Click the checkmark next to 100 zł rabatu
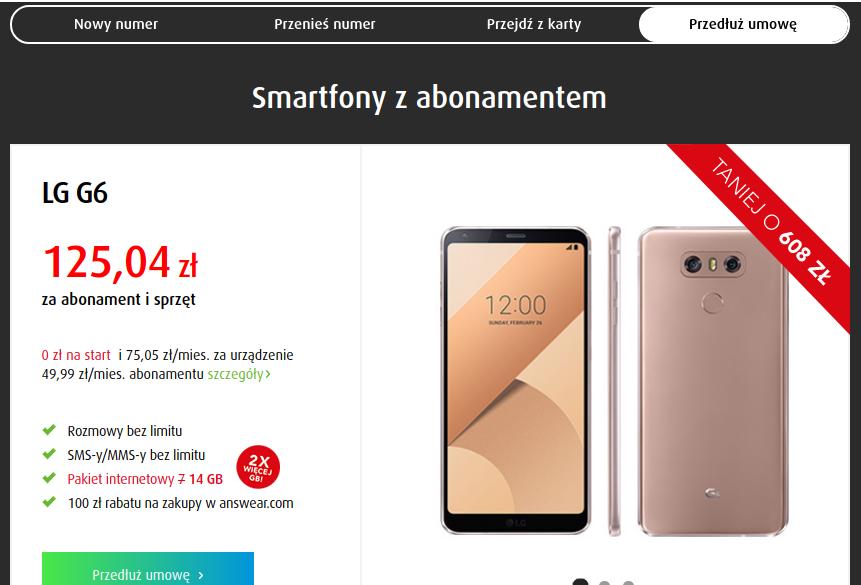 pos(49,502)
